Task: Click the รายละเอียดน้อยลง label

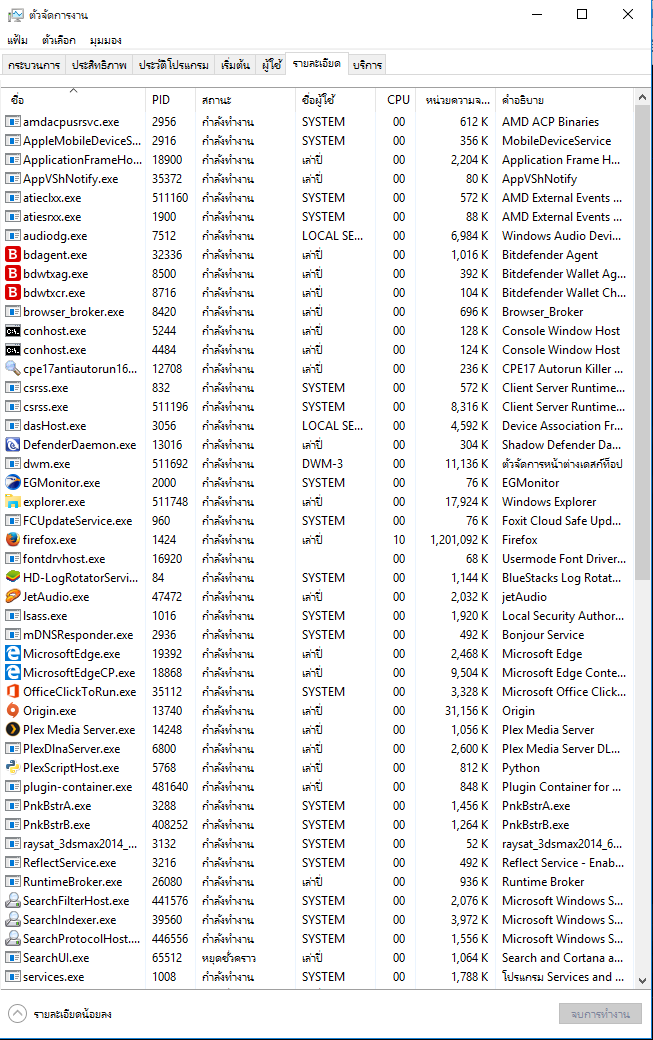Action: 72,1014
